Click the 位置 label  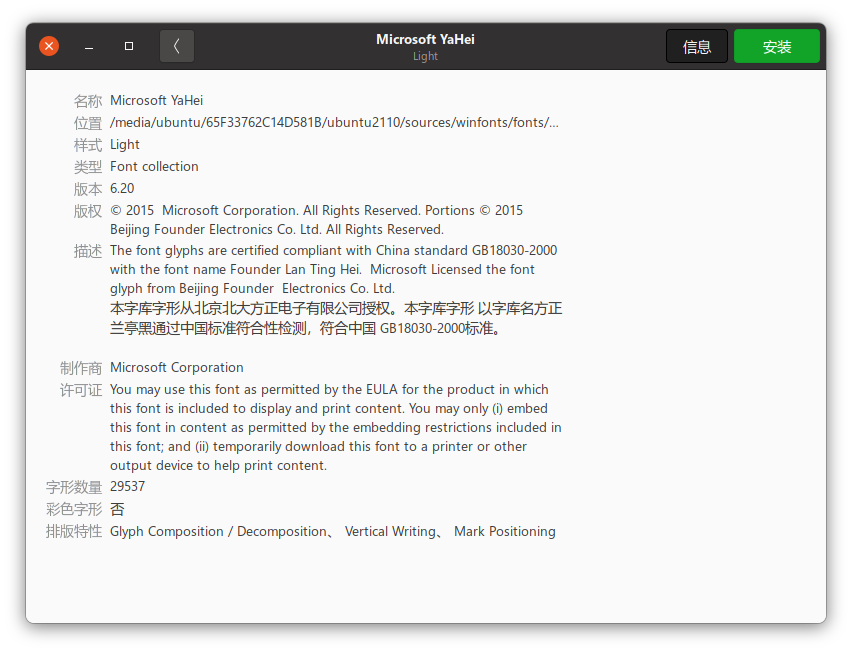pos(87,123)
